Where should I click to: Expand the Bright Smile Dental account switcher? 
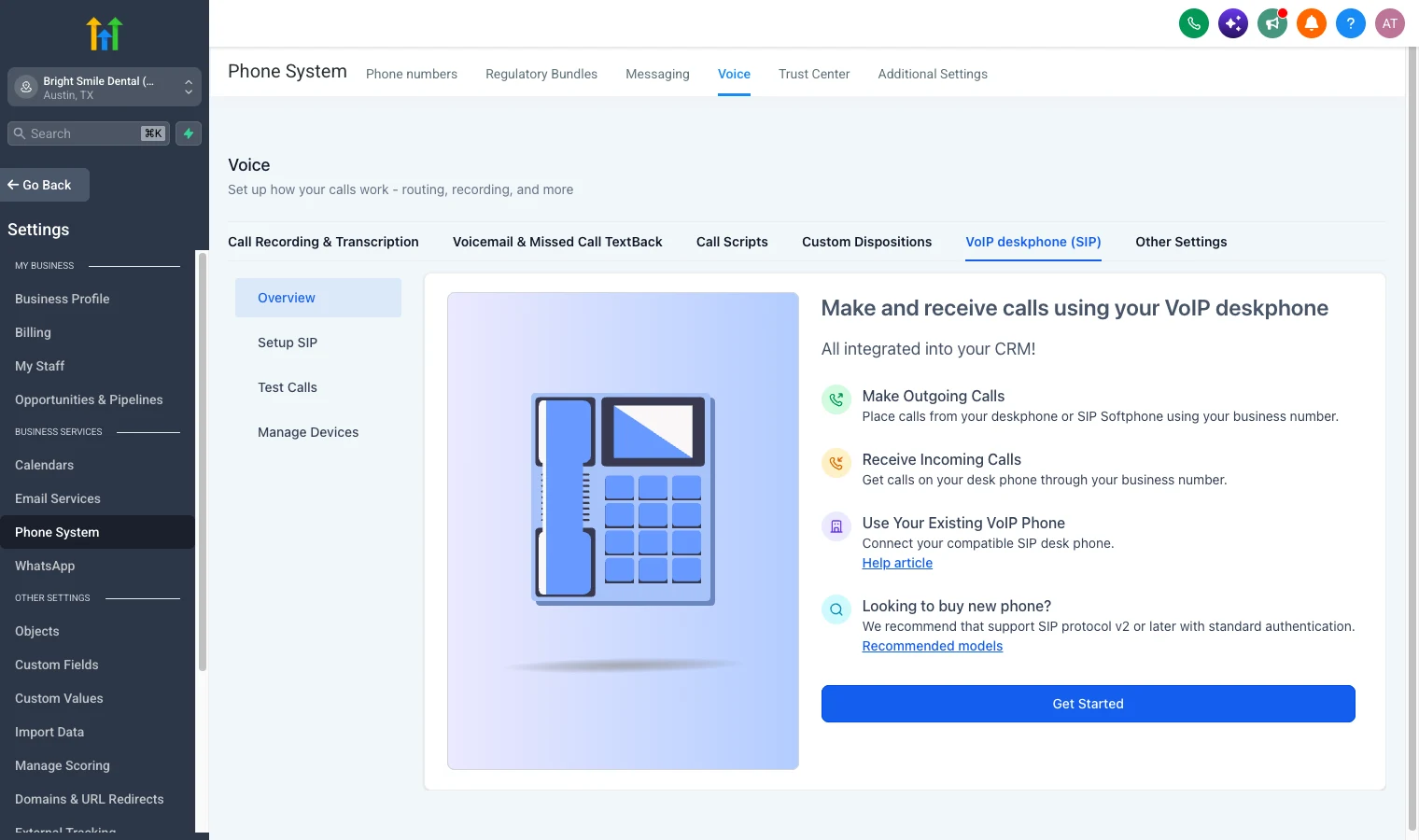[x=105, y=87]
